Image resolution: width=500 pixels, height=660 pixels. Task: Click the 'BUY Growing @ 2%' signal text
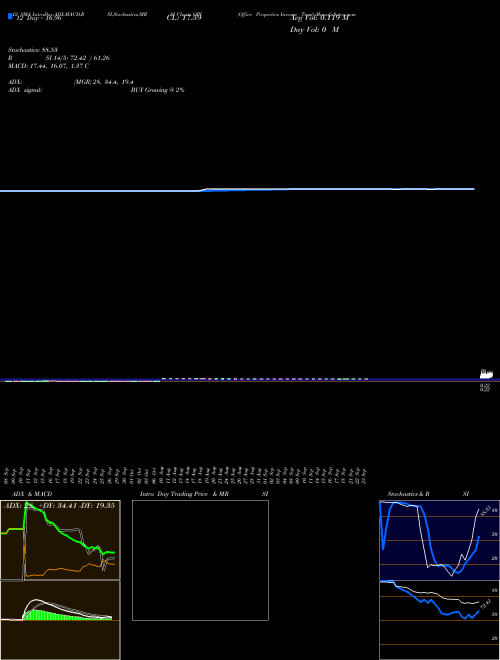(x=157, y=90)
